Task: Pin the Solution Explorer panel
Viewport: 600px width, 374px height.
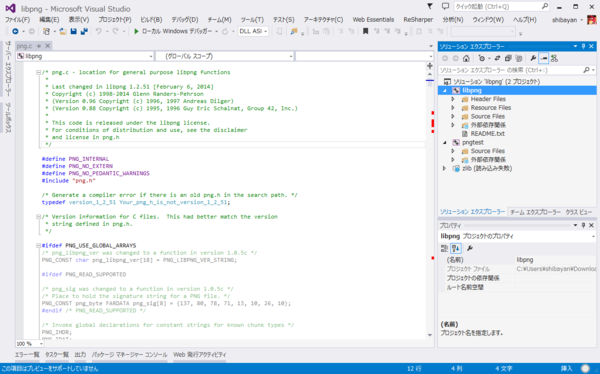Action: point(583,46)
